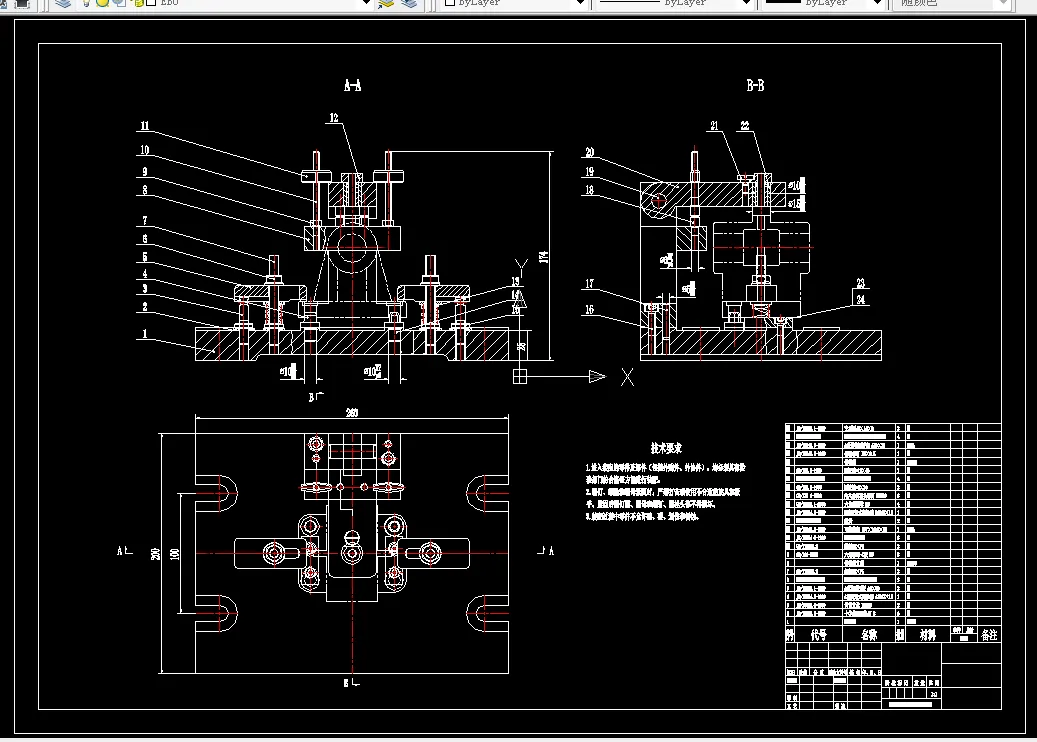Select the 260 width dimension text
Screen dimensions: 1037x742
[x=352, y=413]
